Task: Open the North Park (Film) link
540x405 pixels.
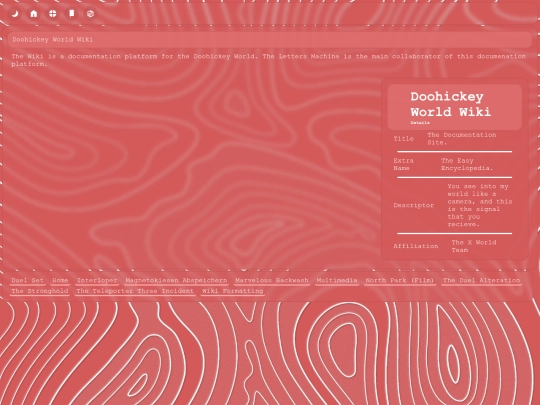Action: [x=400, y=280]
